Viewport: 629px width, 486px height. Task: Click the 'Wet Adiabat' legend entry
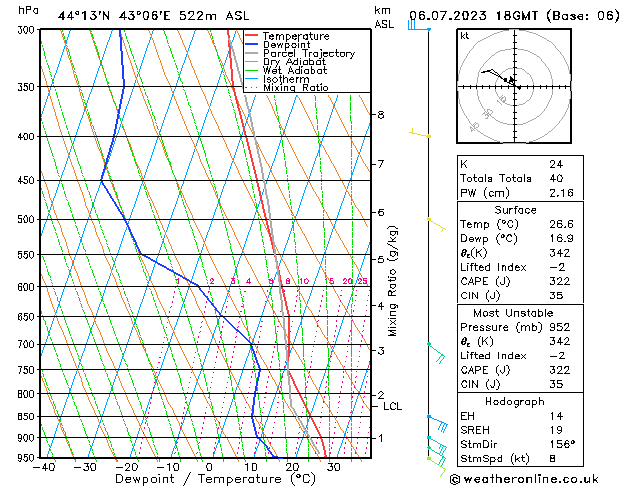pos(295,70)
